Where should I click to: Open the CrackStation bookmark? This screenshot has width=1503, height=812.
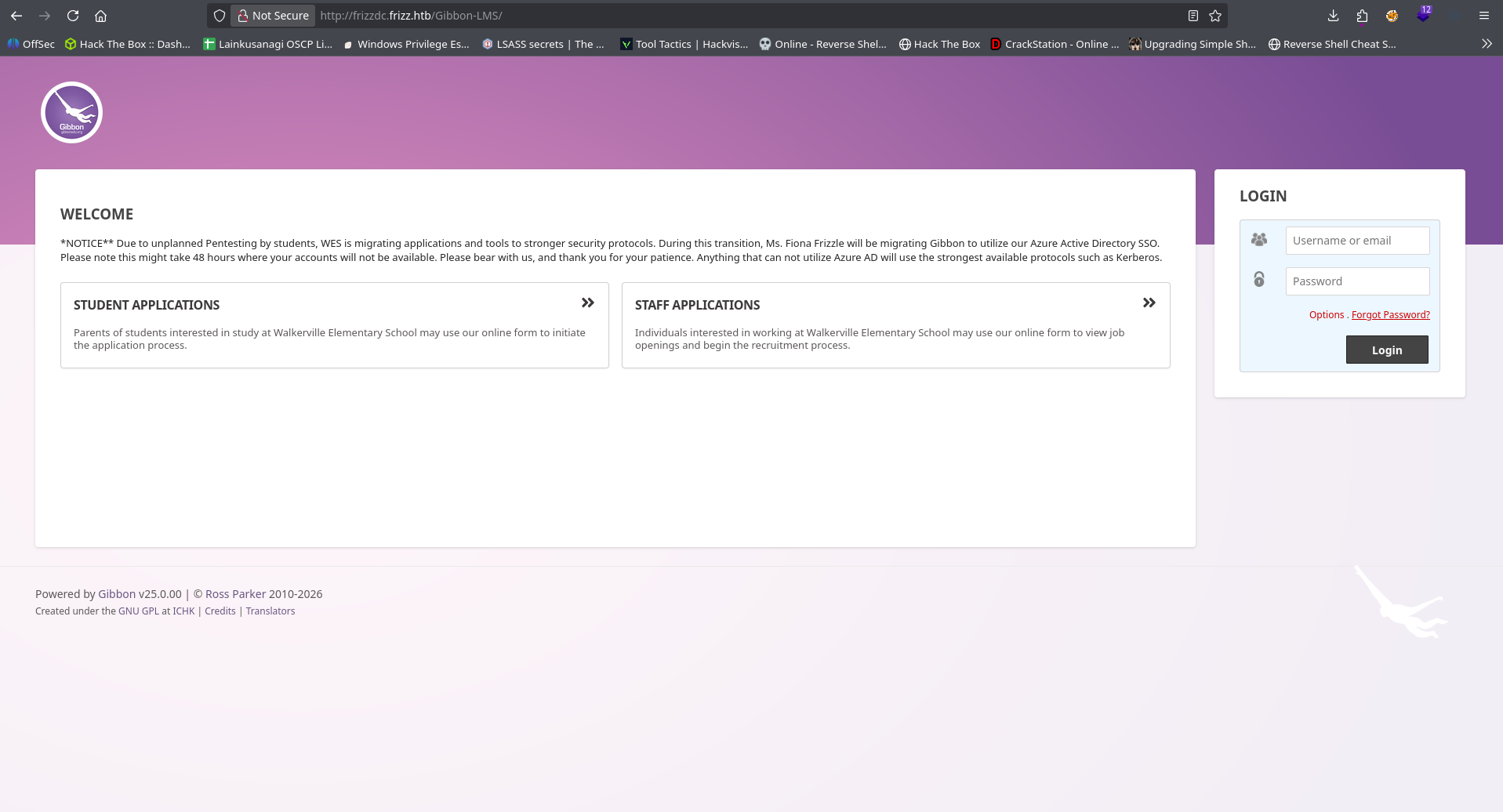coord(1055,44)
